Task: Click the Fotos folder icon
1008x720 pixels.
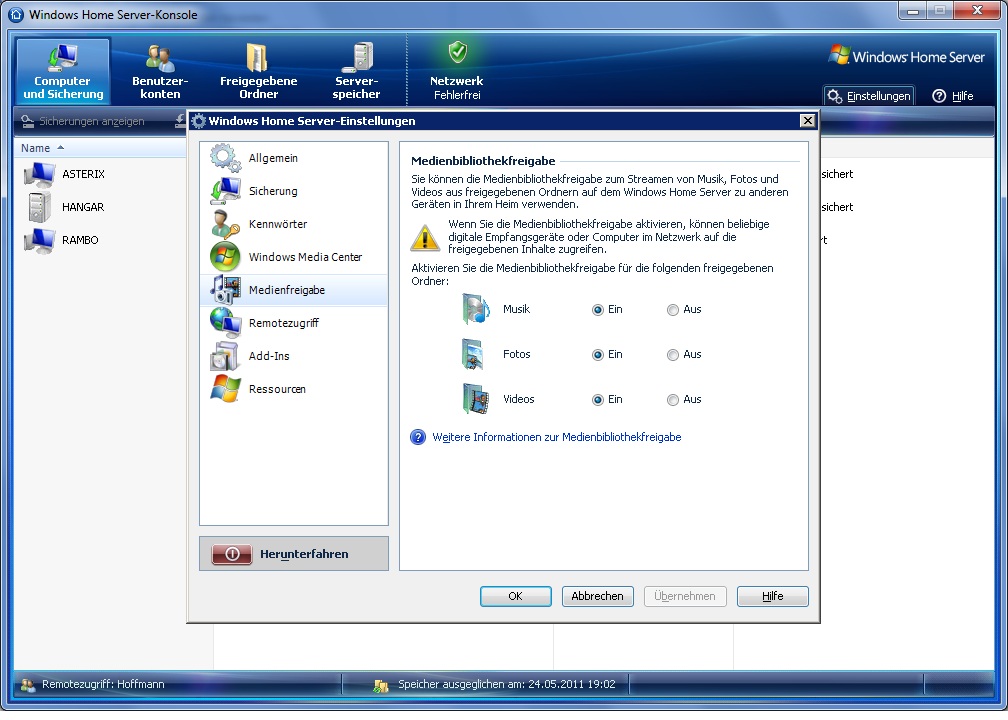Action: [x=474, y=354]
